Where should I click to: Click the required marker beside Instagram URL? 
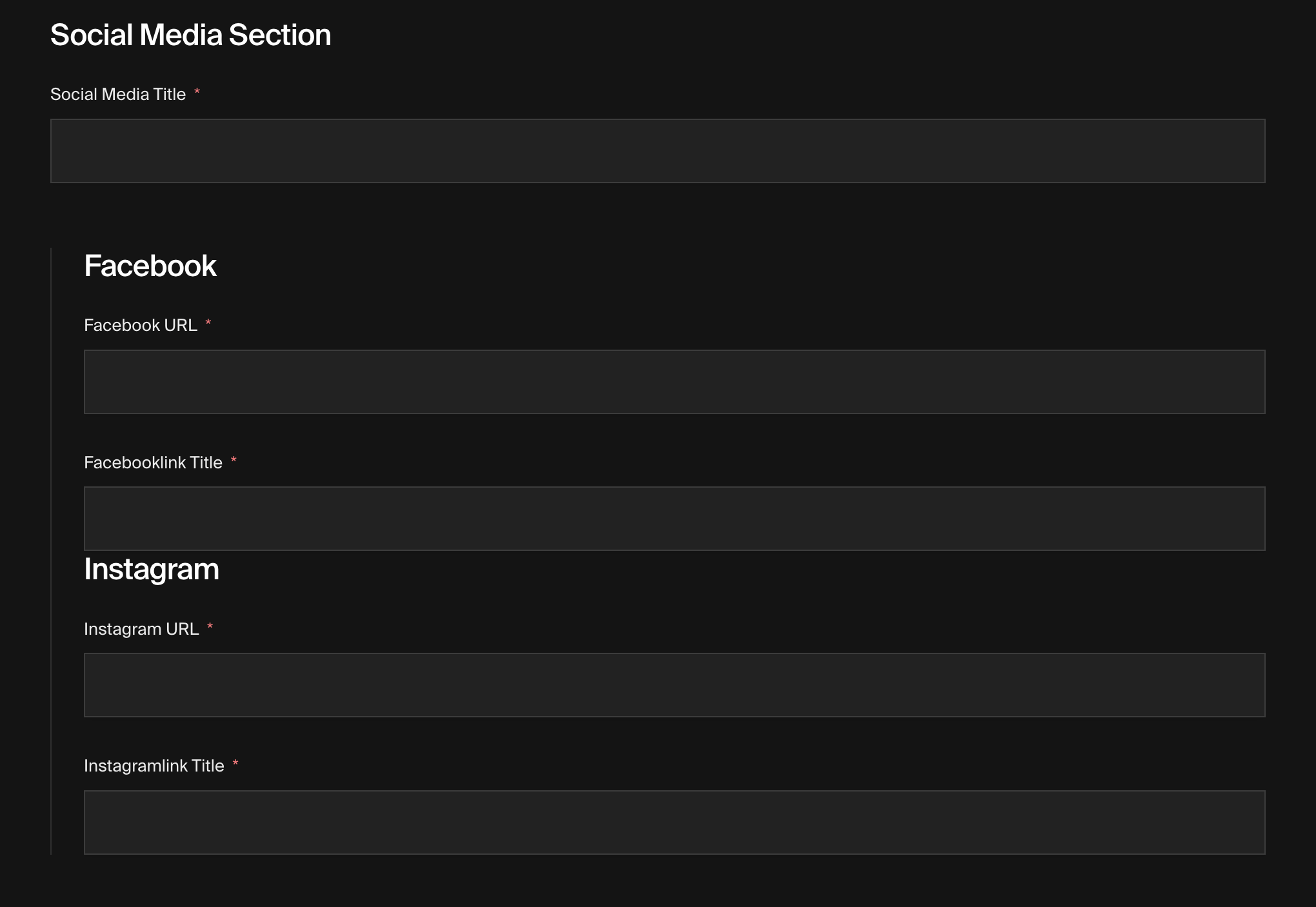tap(210, 627)
